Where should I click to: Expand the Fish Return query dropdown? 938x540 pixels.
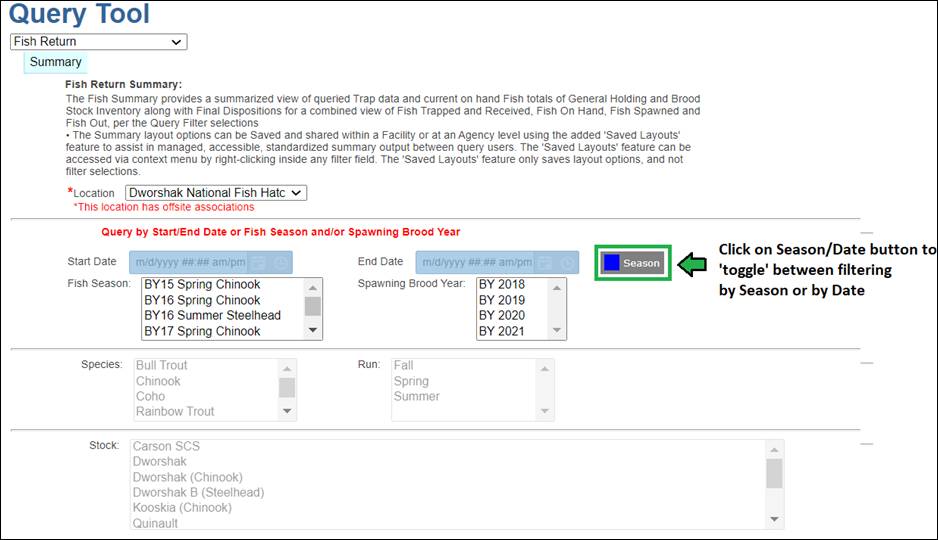tap(98, 42)
